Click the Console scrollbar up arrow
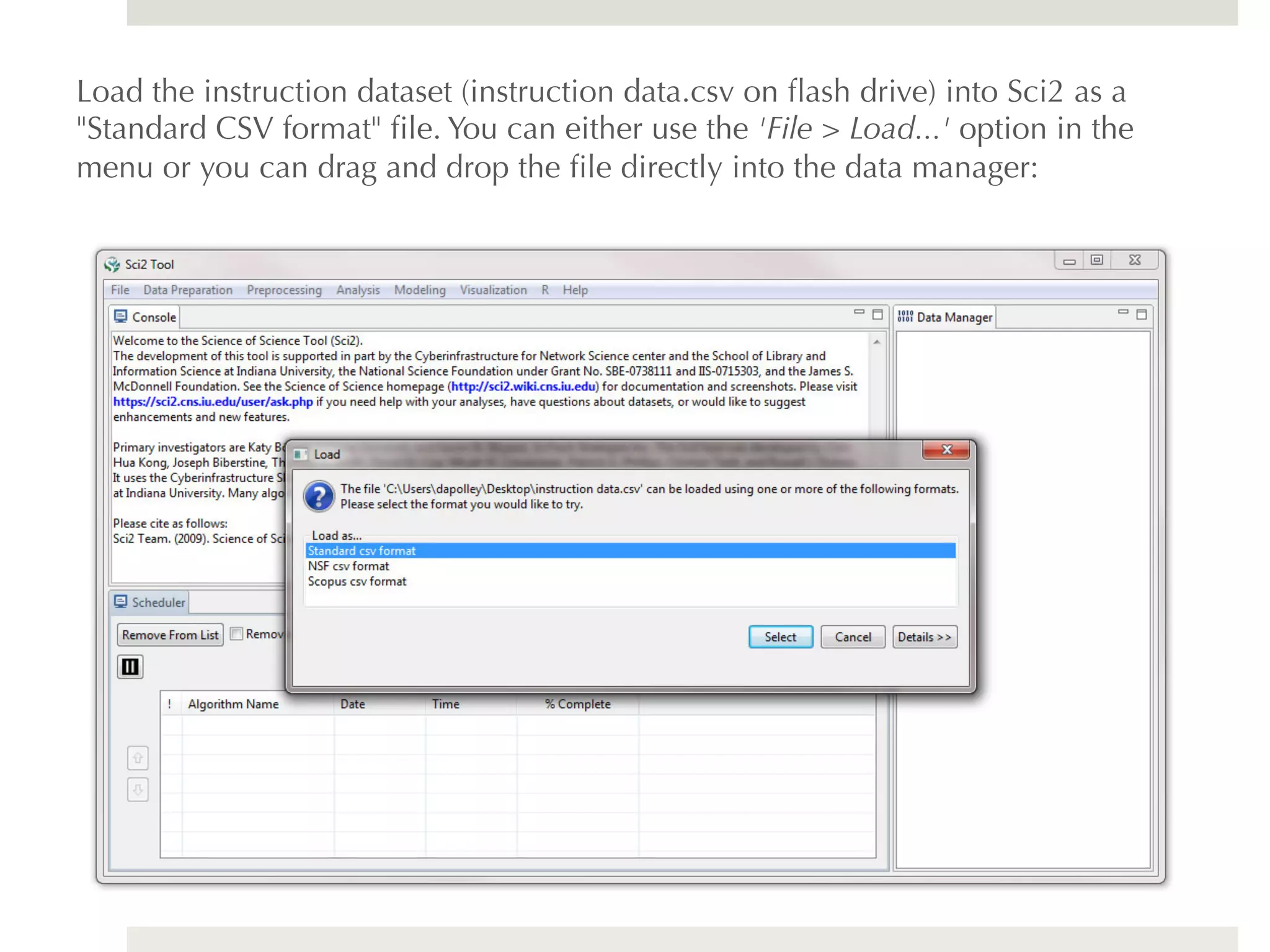The image size is (1270, 952). pos(876,342)
